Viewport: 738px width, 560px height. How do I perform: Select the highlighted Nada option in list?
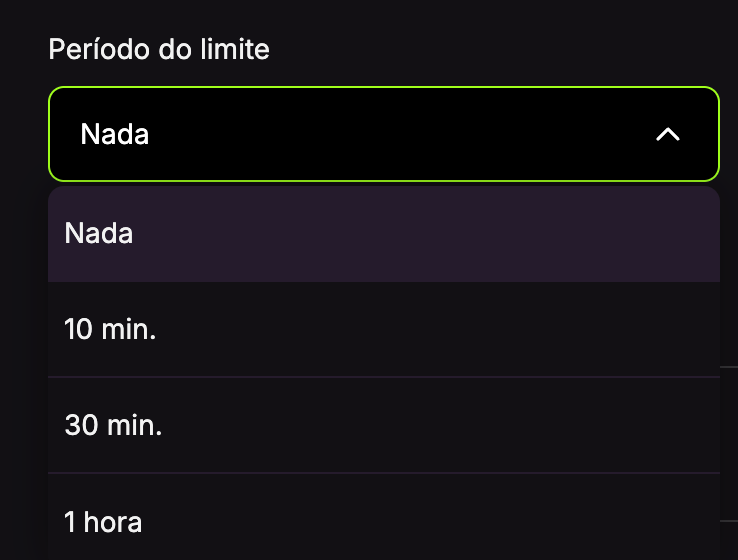point(383,234)
